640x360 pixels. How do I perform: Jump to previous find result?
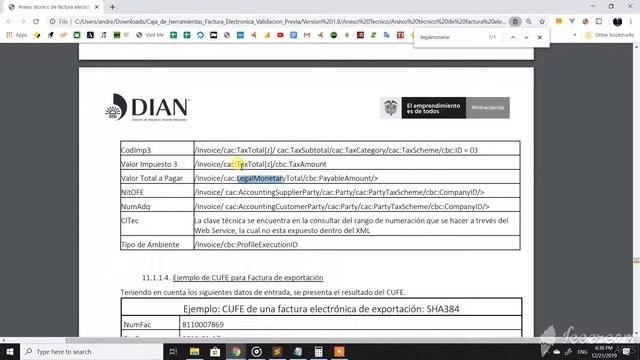[x=513, y=37]
